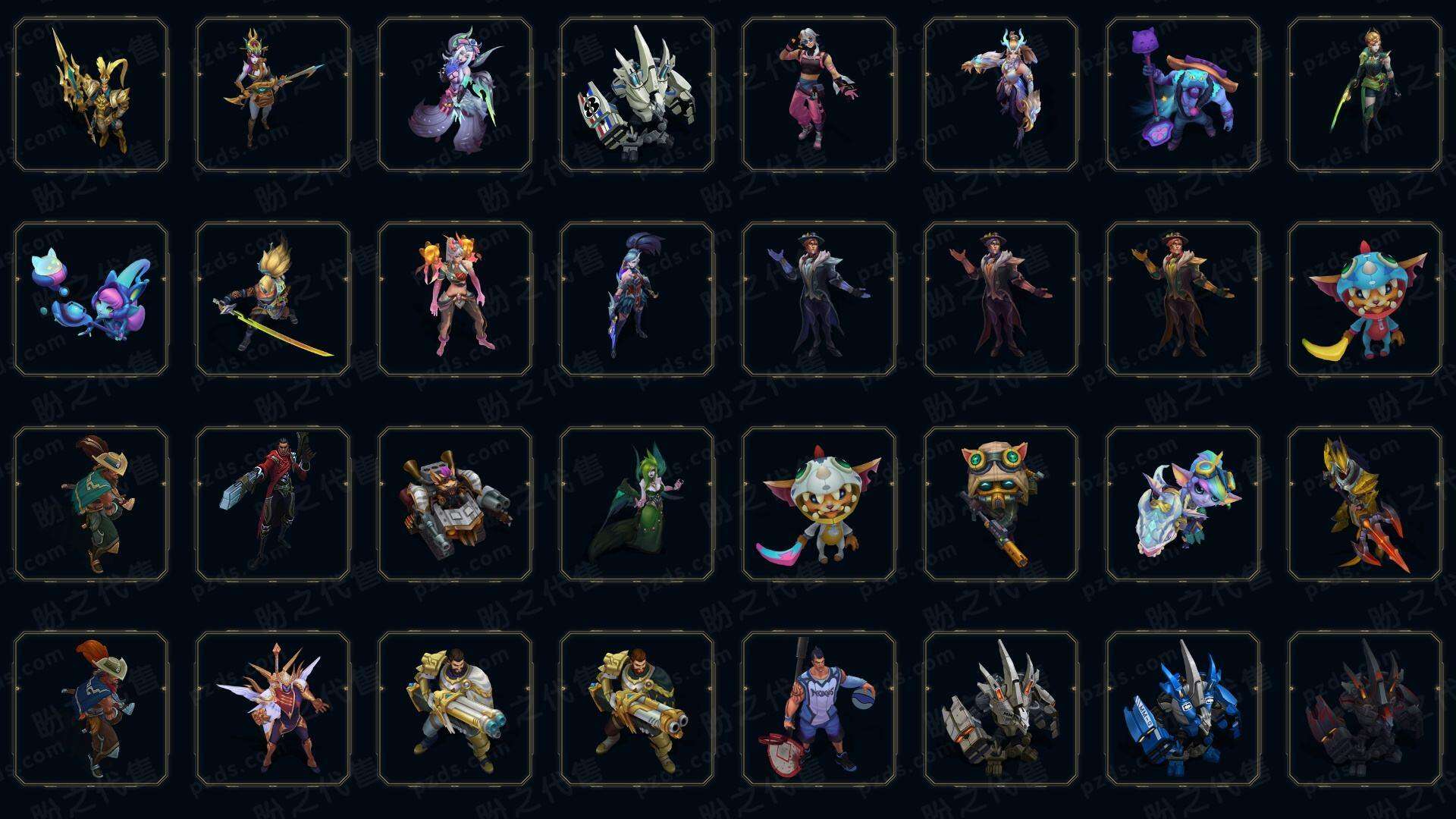Select the purple cat-hammer creature skin

[x=1183, y=95]
